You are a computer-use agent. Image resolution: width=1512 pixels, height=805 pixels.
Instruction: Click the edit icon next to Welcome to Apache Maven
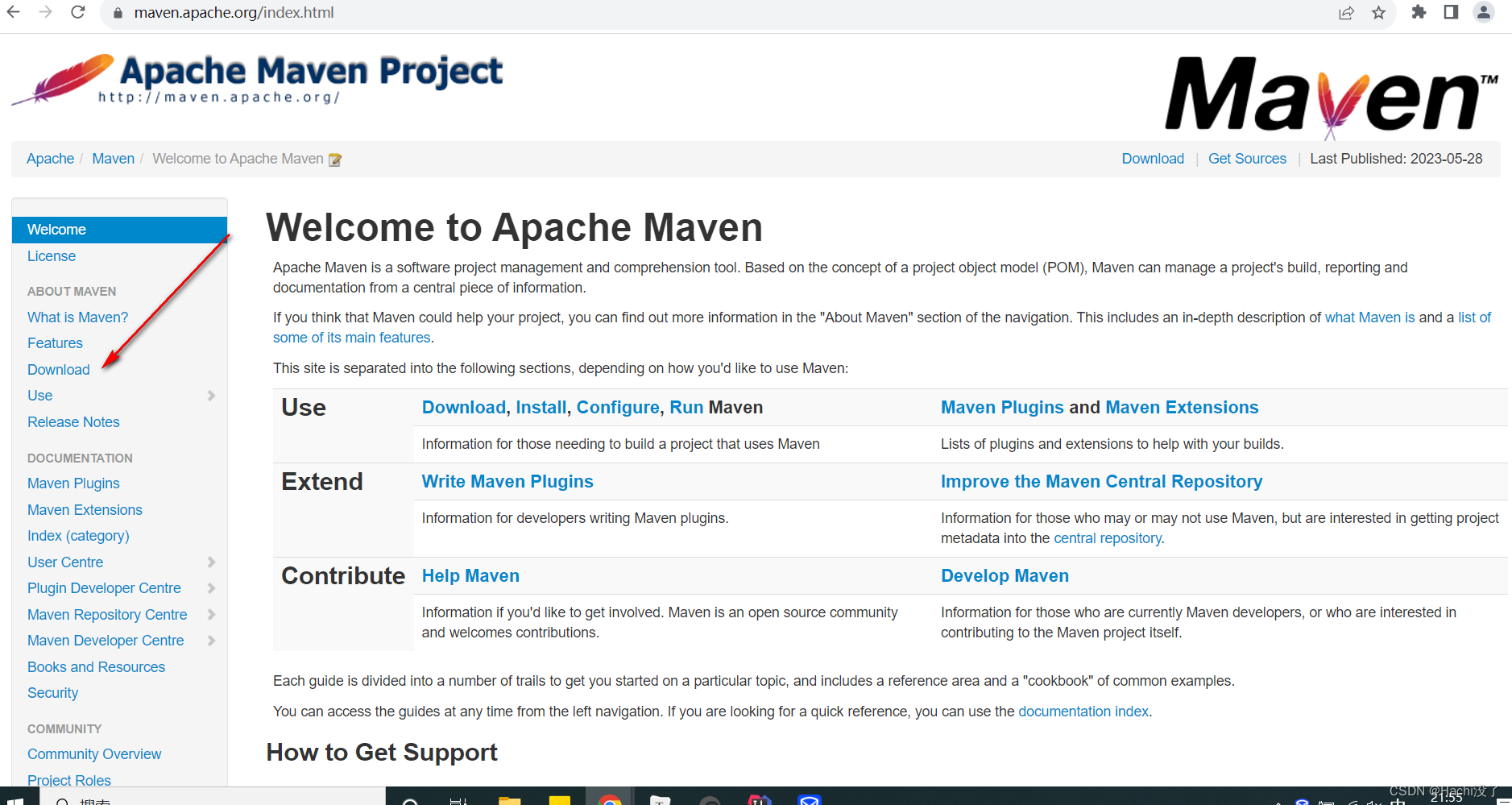click(335, 160)
